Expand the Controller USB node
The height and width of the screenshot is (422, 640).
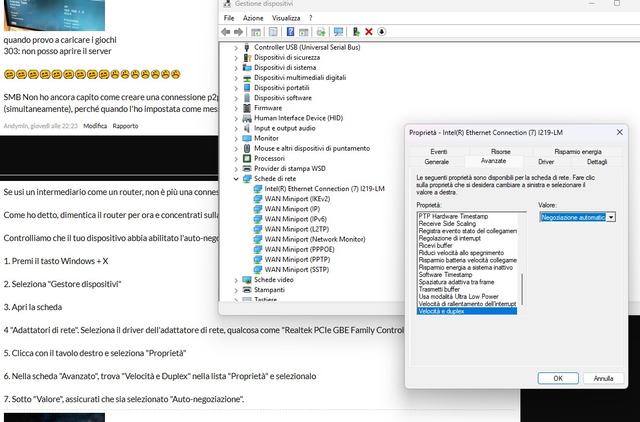click(236, 48)
